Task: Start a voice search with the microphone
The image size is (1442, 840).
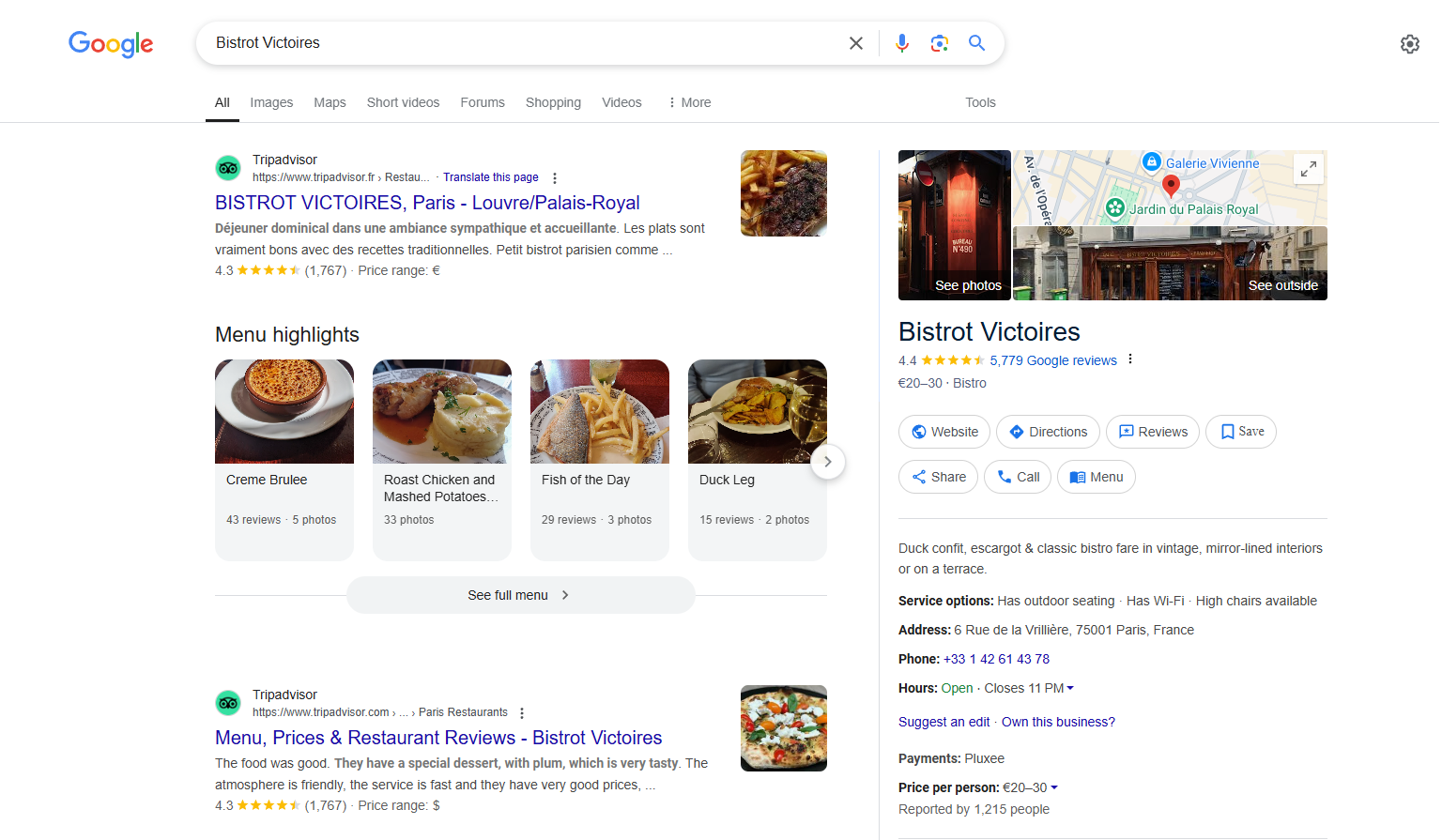Action: [x=901, y=42]
